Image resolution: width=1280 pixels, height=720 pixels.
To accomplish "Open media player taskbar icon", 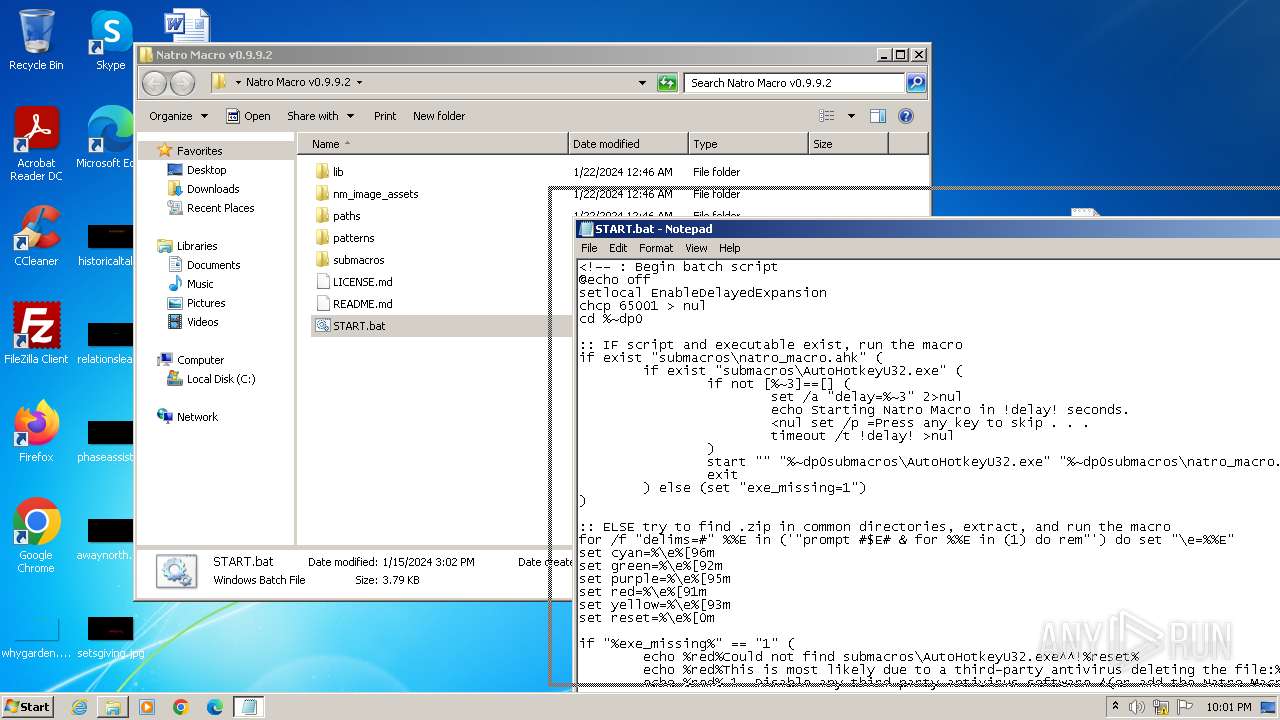I will tap(147, 707).
